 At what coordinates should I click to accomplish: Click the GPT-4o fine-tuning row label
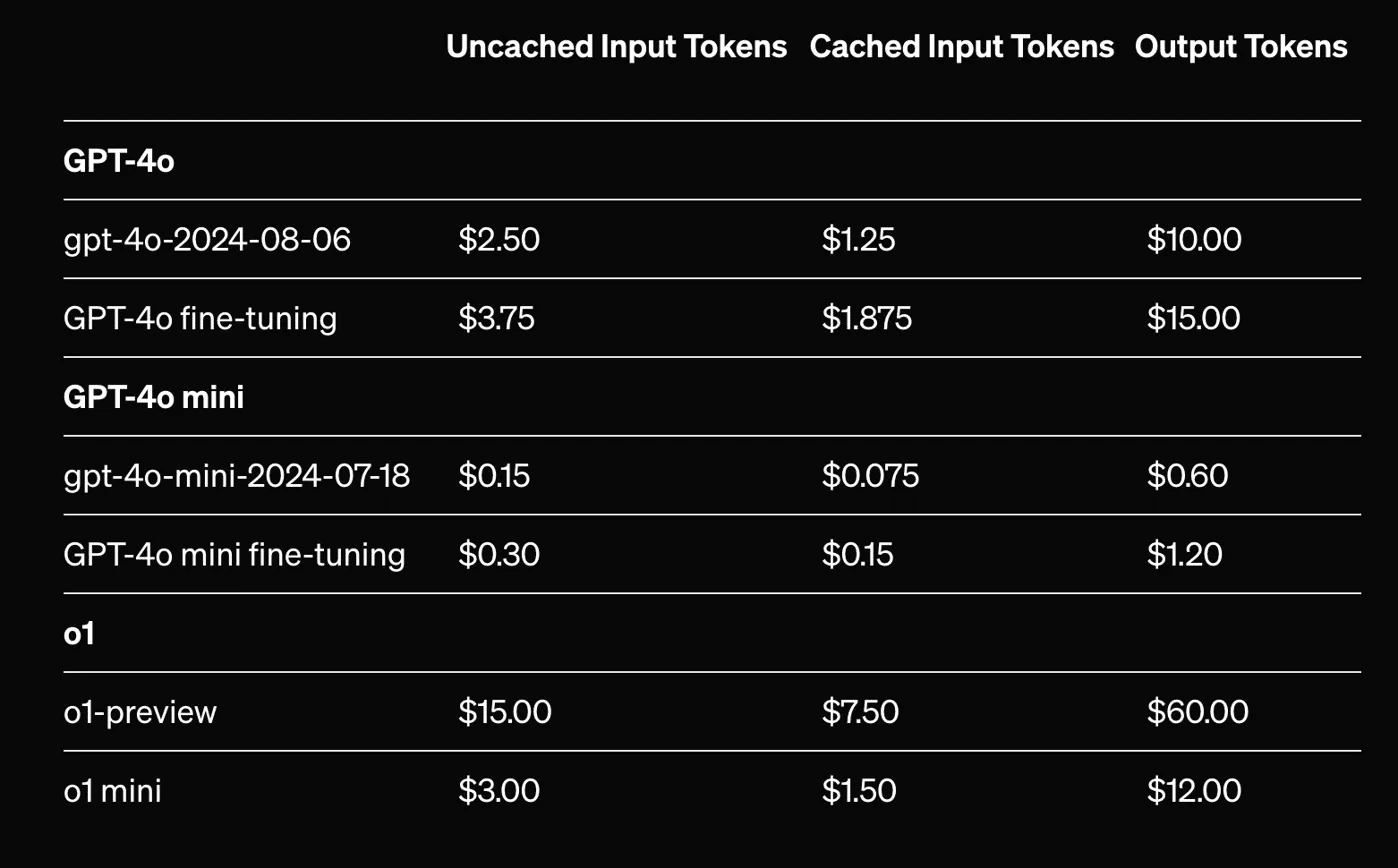[200, 318]
